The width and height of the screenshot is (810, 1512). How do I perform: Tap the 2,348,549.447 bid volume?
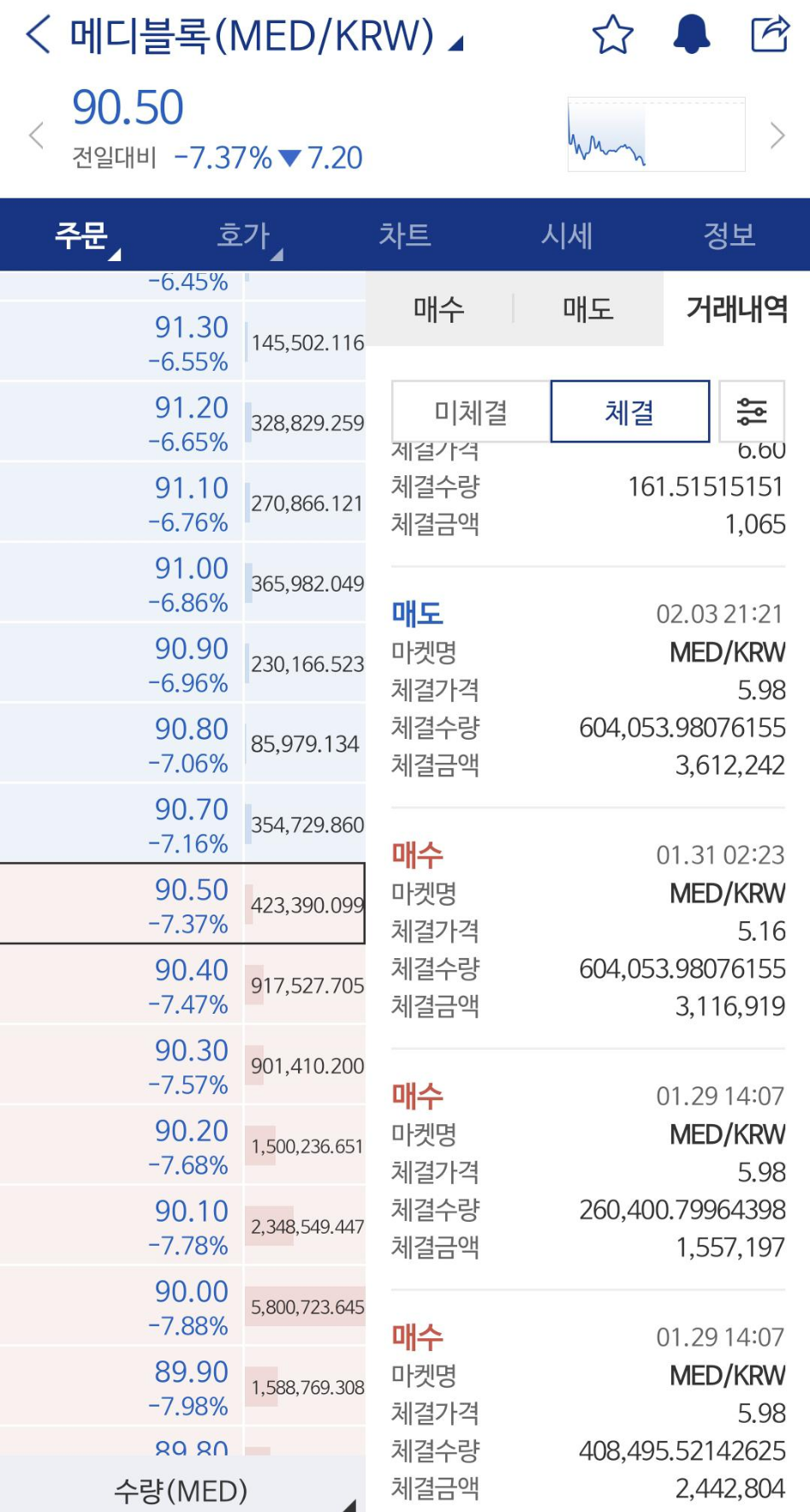click(x=307, y=1227)
